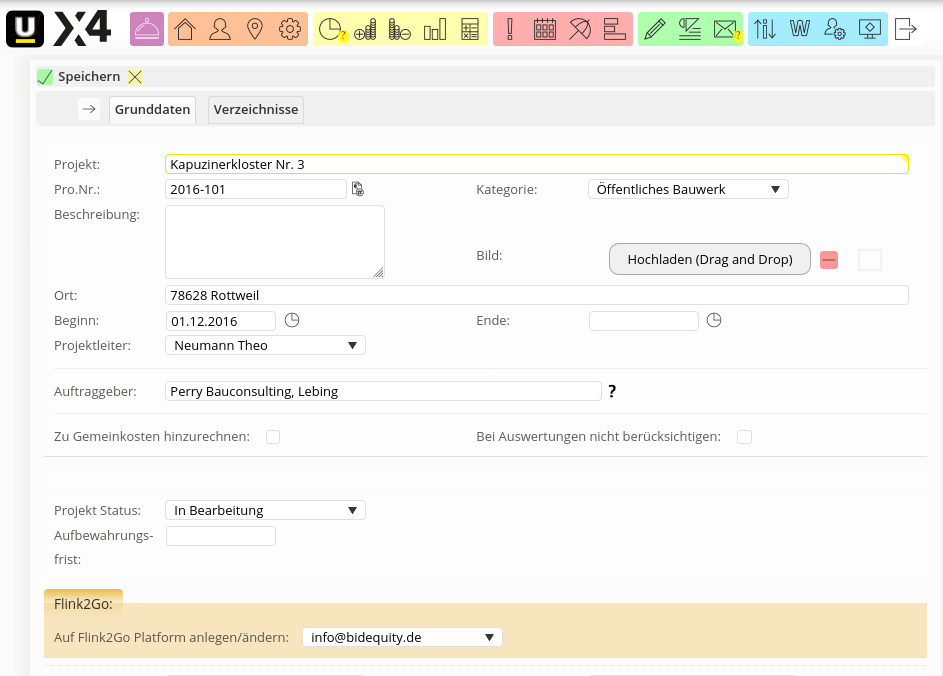943x676 pixels.
Task: Click the clock icon next to Beginn date
Action: [x=292, y=321]
